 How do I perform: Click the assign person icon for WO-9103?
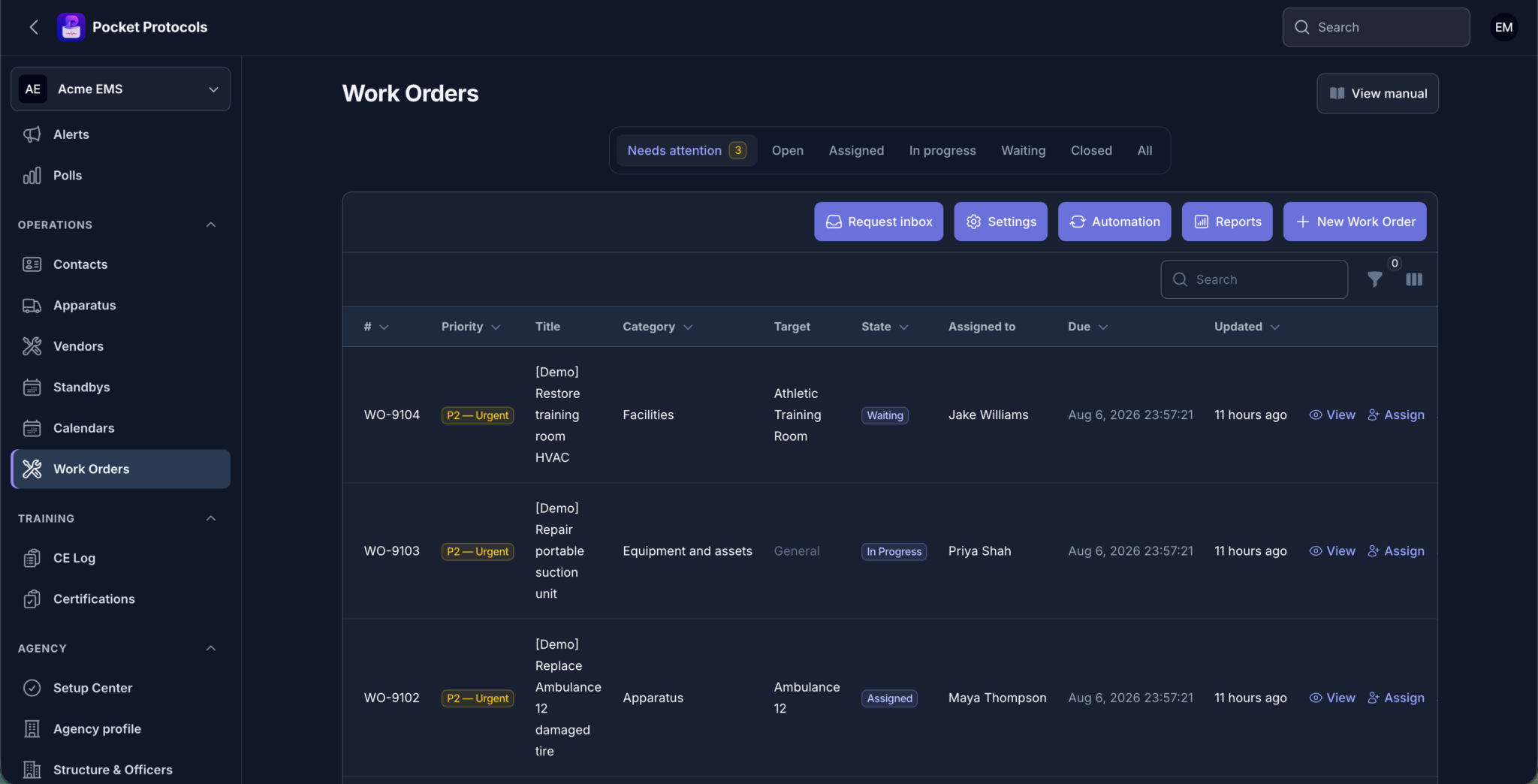point(1374,551)
